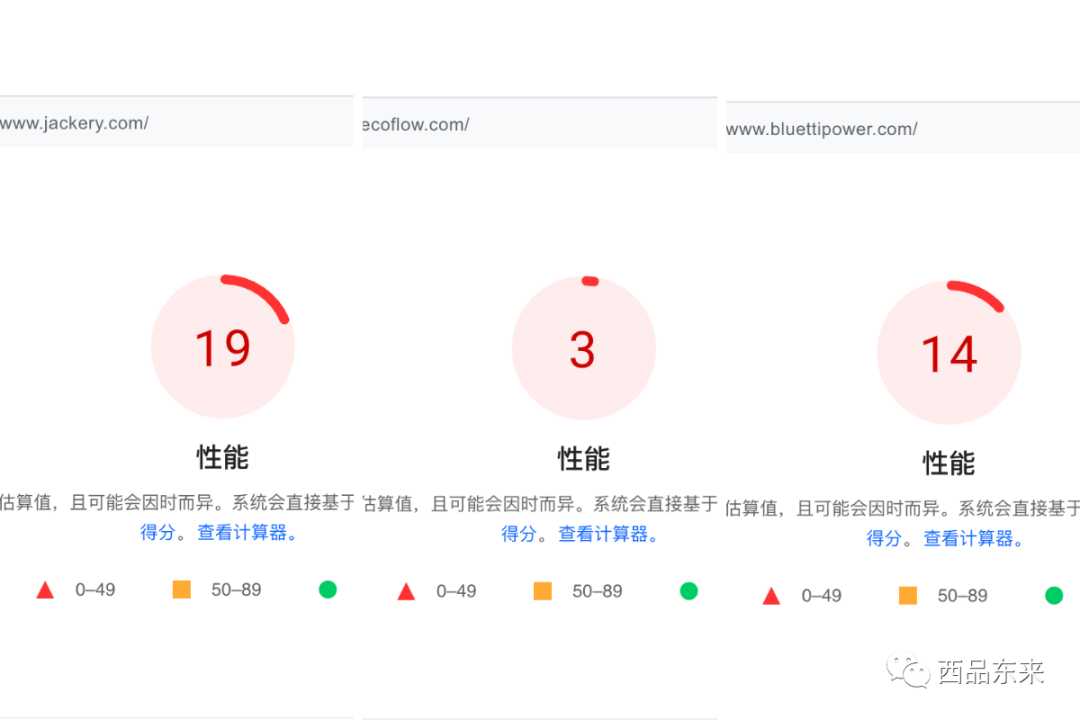Image resolution: width=1080 pixels, height=720 pixels.
Task: Click 得分 link in the Bluetti panel
Action: pyautogui.click(x=884, y=538)
